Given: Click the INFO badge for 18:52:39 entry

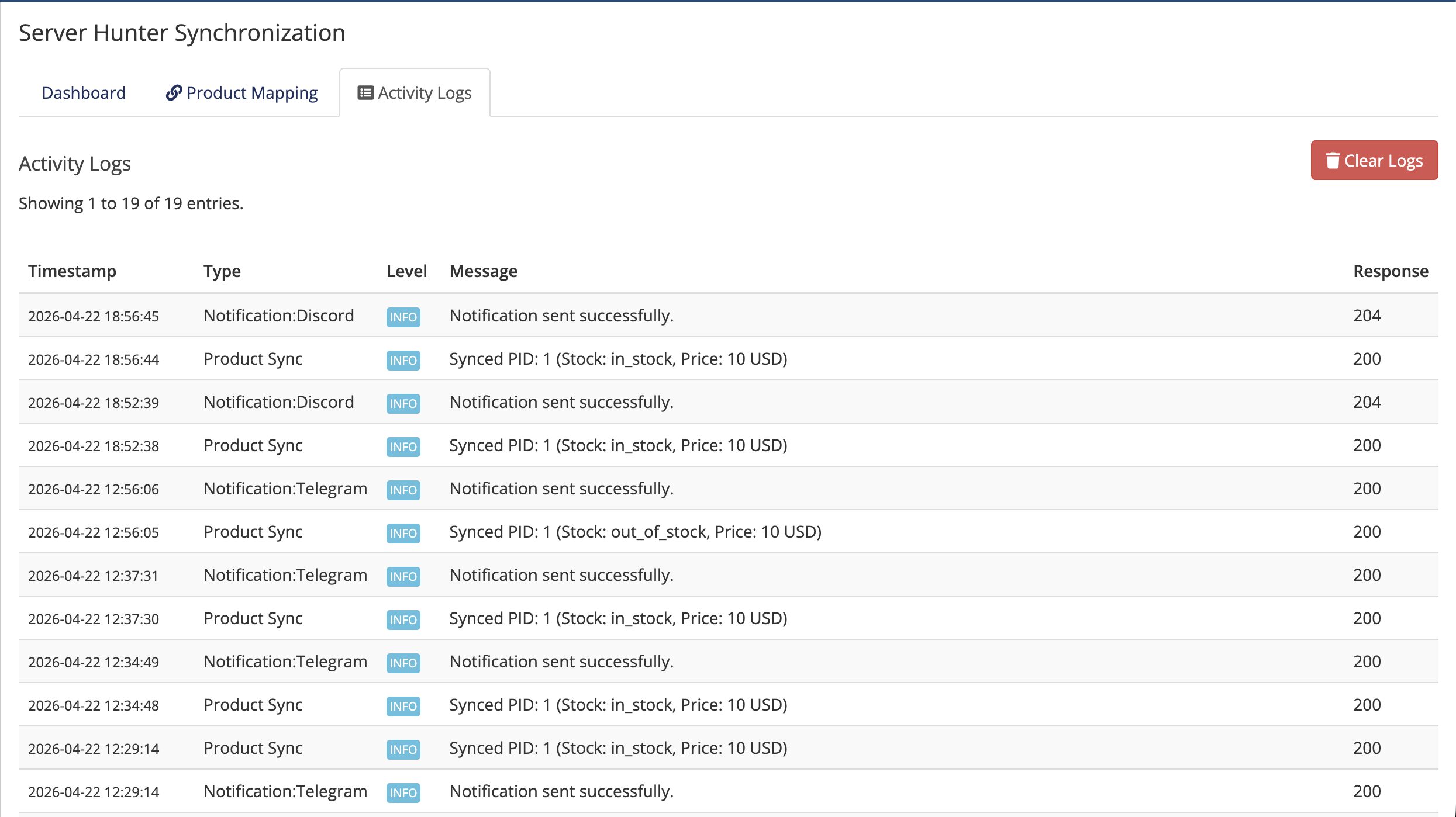Looking at the screenshot, I should pos(403,403).
